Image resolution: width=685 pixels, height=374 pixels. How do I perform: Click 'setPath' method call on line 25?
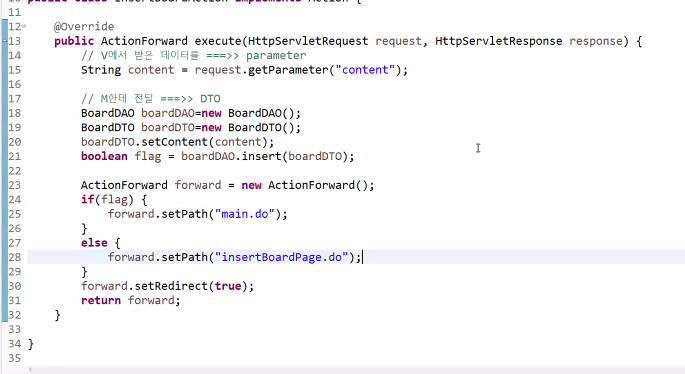184,214
